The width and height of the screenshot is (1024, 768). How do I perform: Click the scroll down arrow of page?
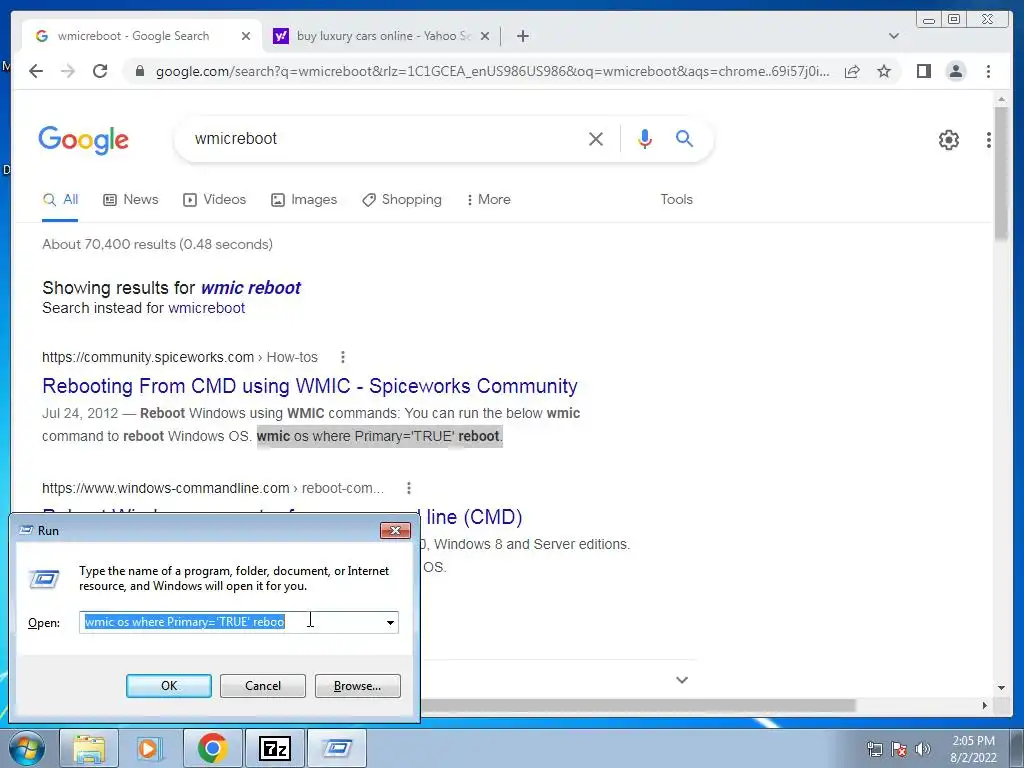point(1001,687)
